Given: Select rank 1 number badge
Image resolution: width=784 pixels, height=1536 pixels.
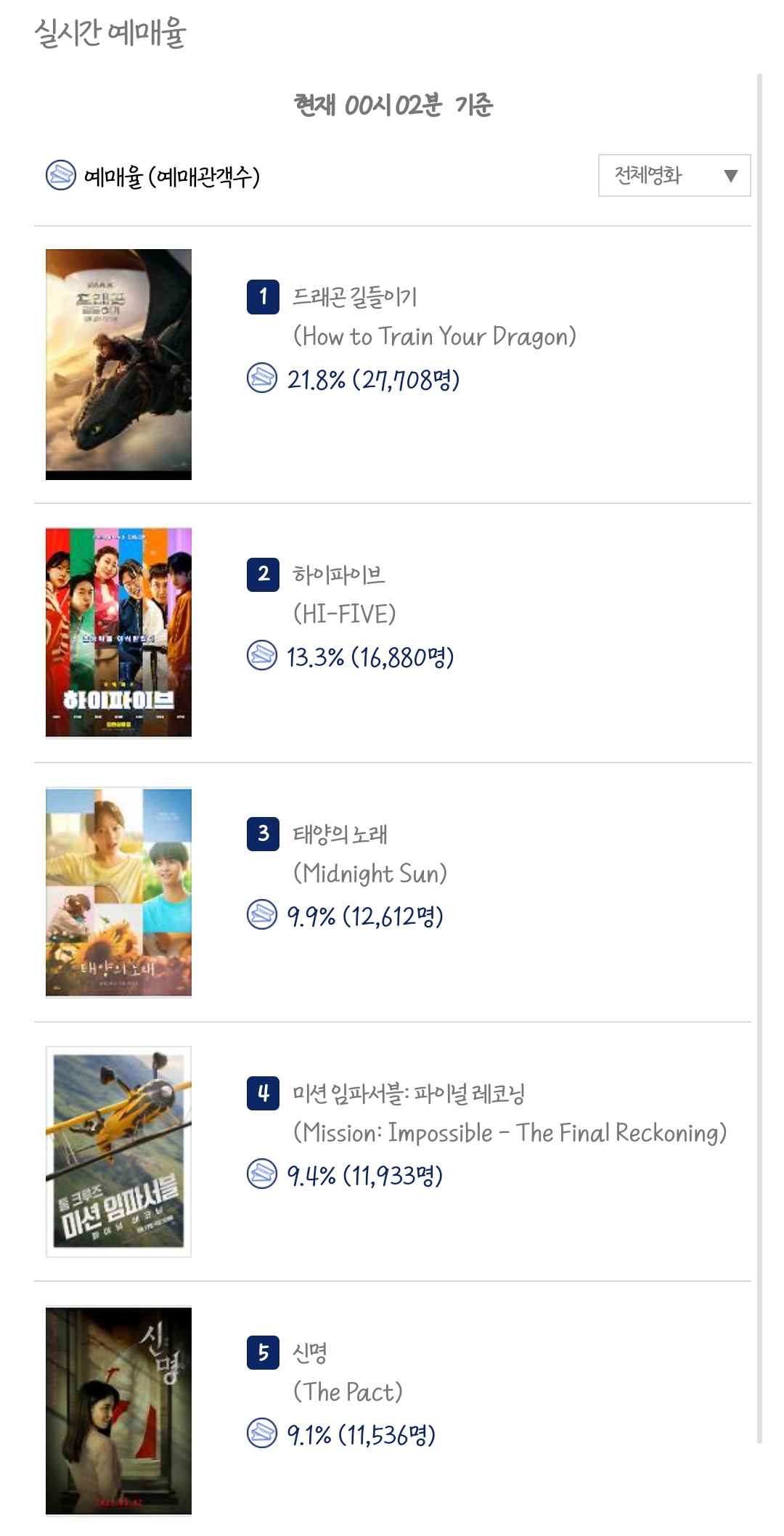Looking at the screenshot, I should coord(263,297).
